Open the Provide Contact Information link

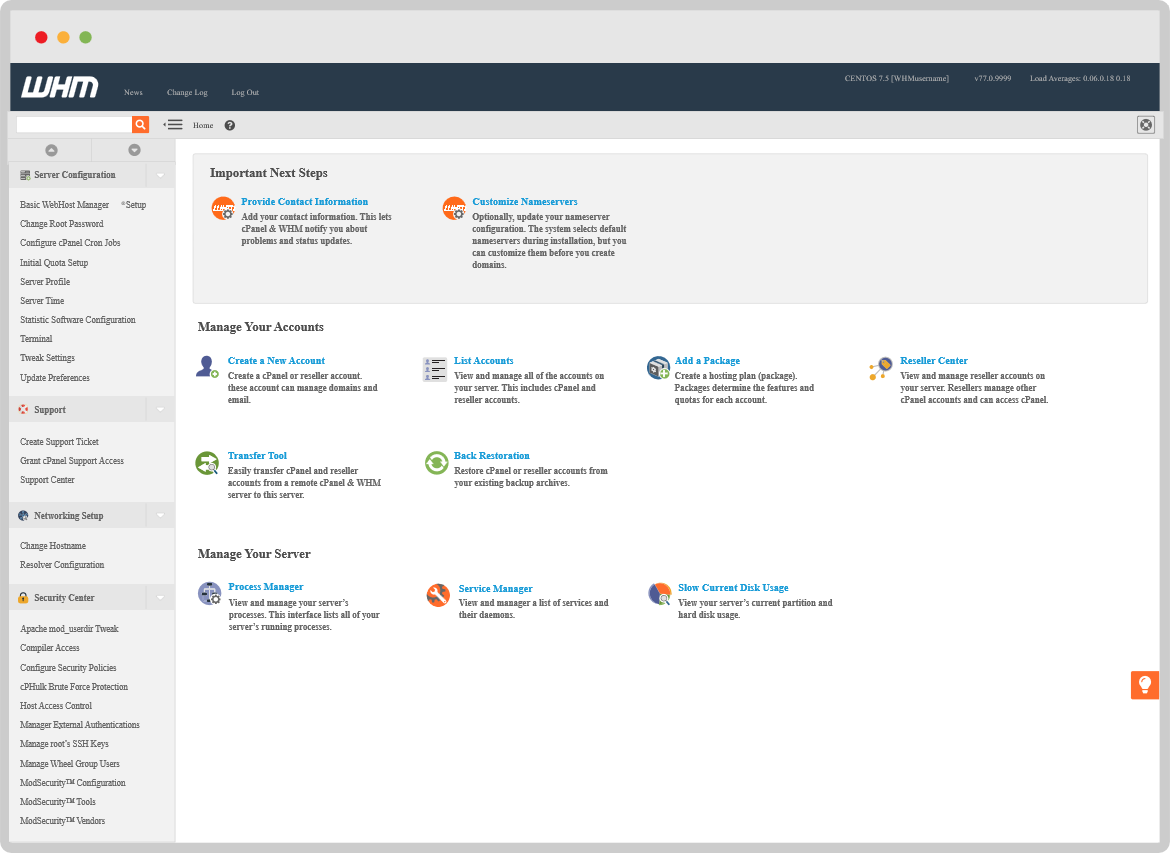(304, 202)
